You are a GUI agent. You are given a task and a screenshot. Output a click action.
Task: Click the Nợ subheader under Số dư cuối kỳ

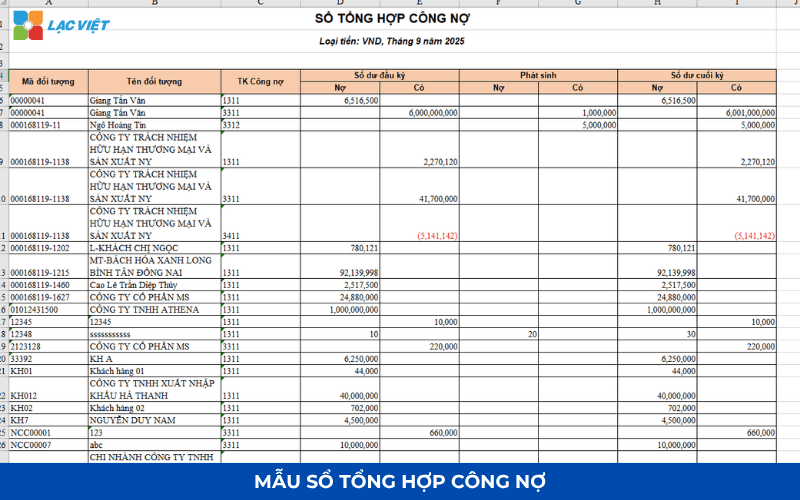(x=657, y=88)
